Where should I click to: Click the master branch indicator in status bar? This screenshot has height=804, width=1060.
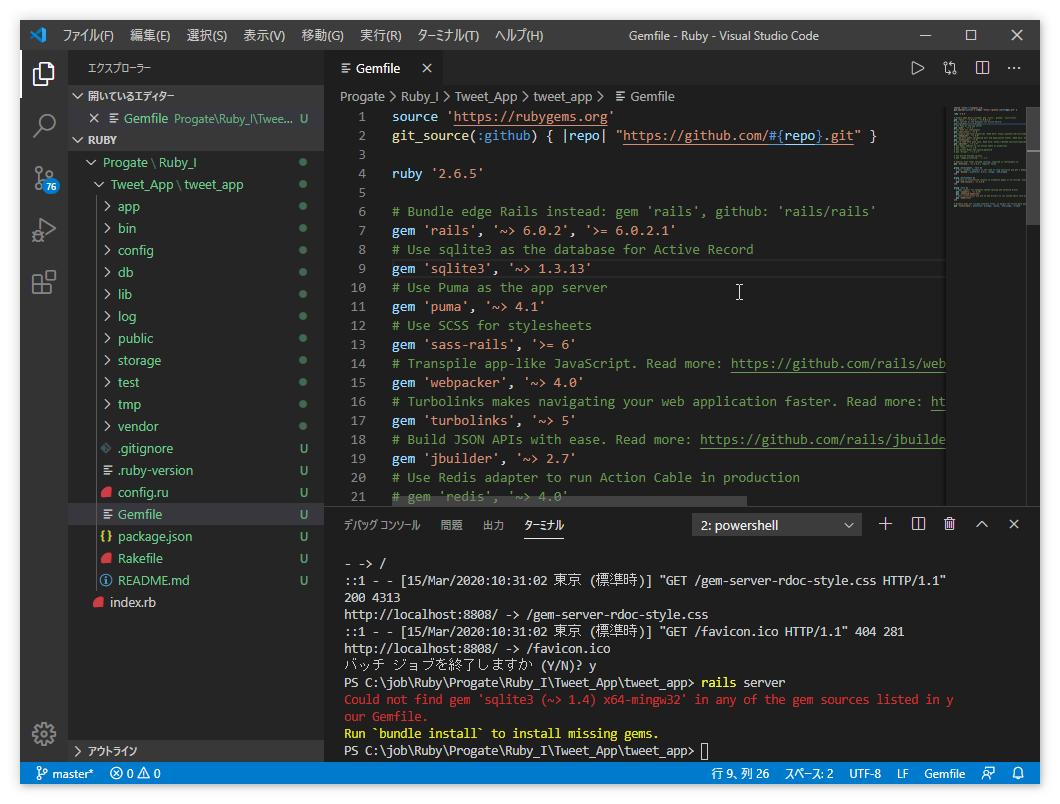[64, 773]
